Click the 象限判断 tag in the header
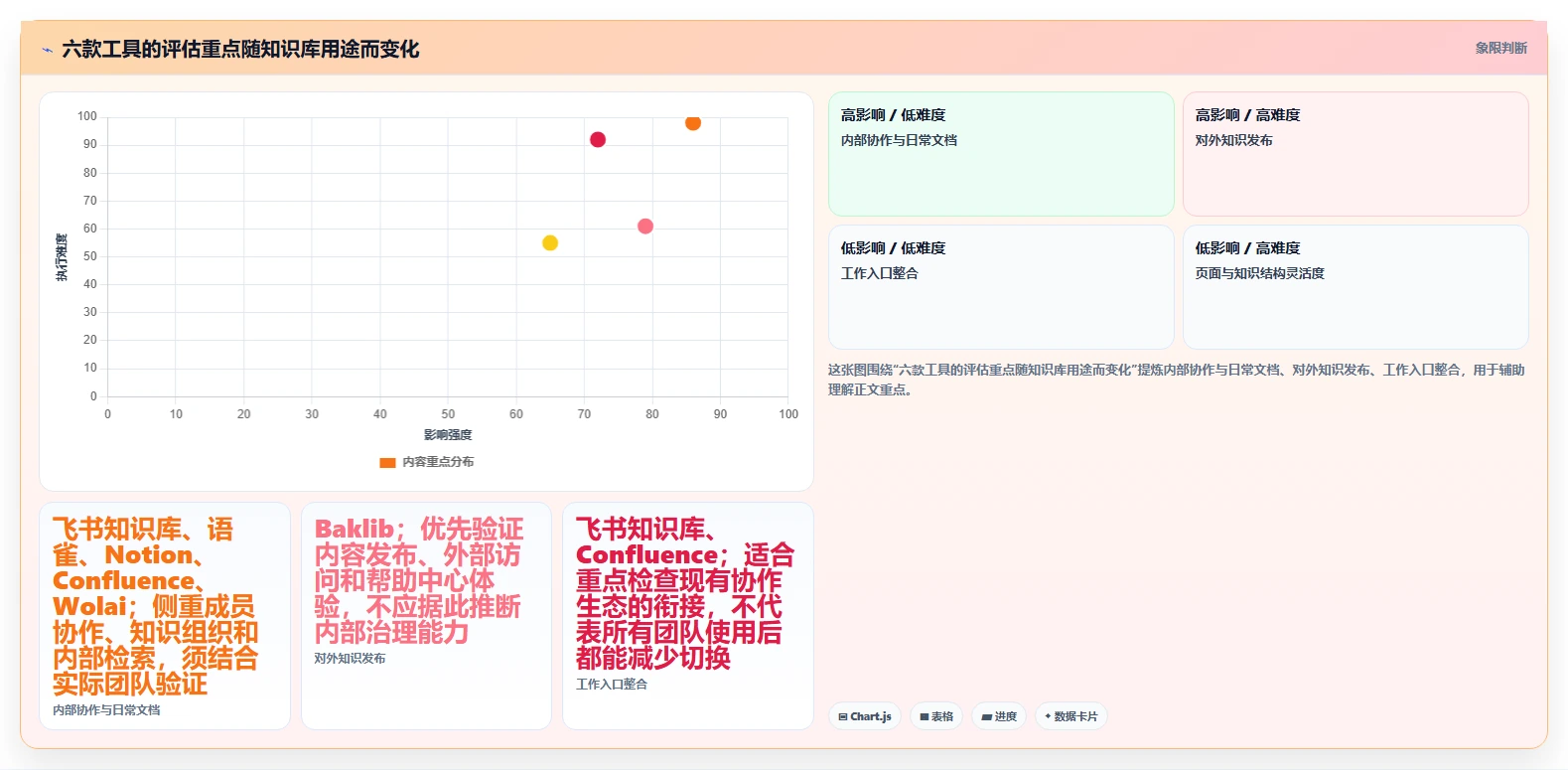 (1500, 48)
